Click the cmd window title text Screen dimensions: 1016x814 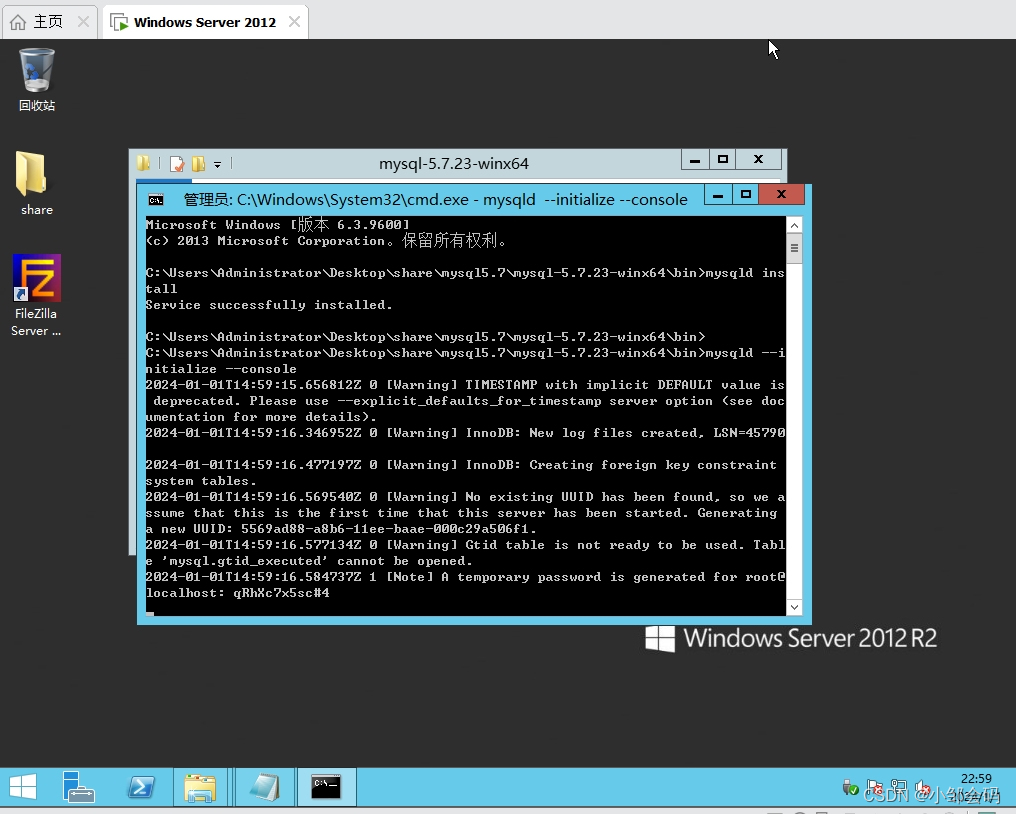pos(435,200)
